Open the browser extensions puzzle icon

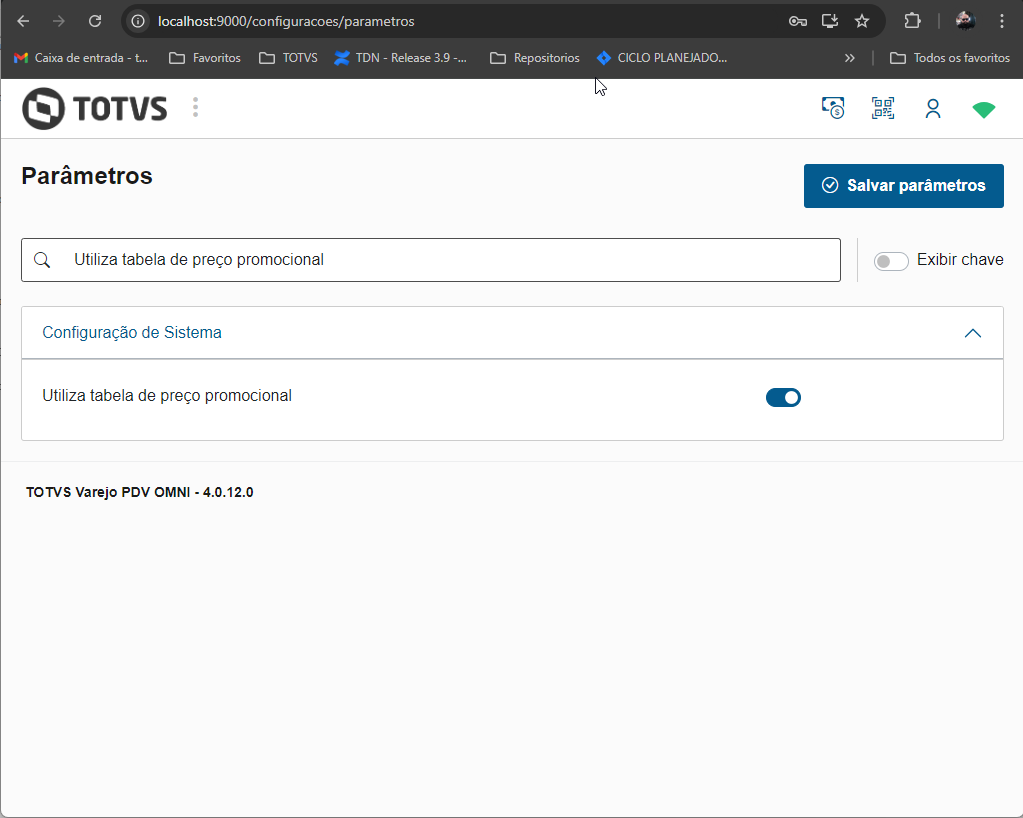[x=912, y=21]
